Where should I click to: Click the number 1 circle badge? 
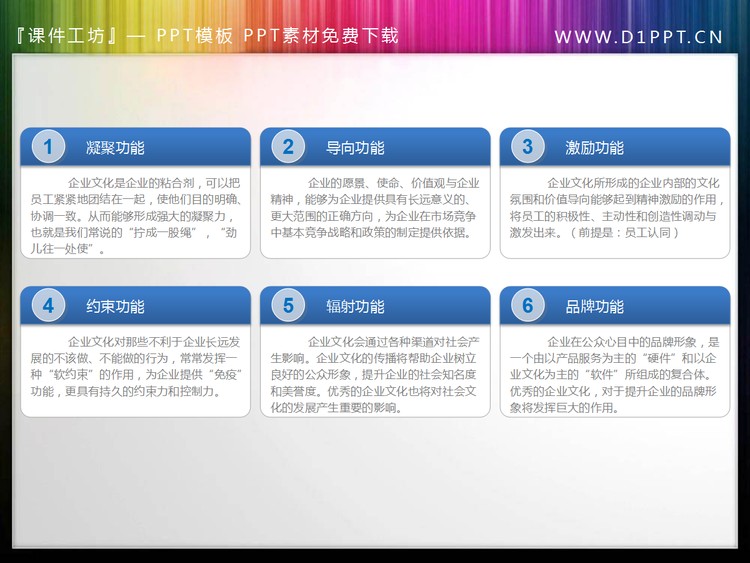[x=48, y=147]
